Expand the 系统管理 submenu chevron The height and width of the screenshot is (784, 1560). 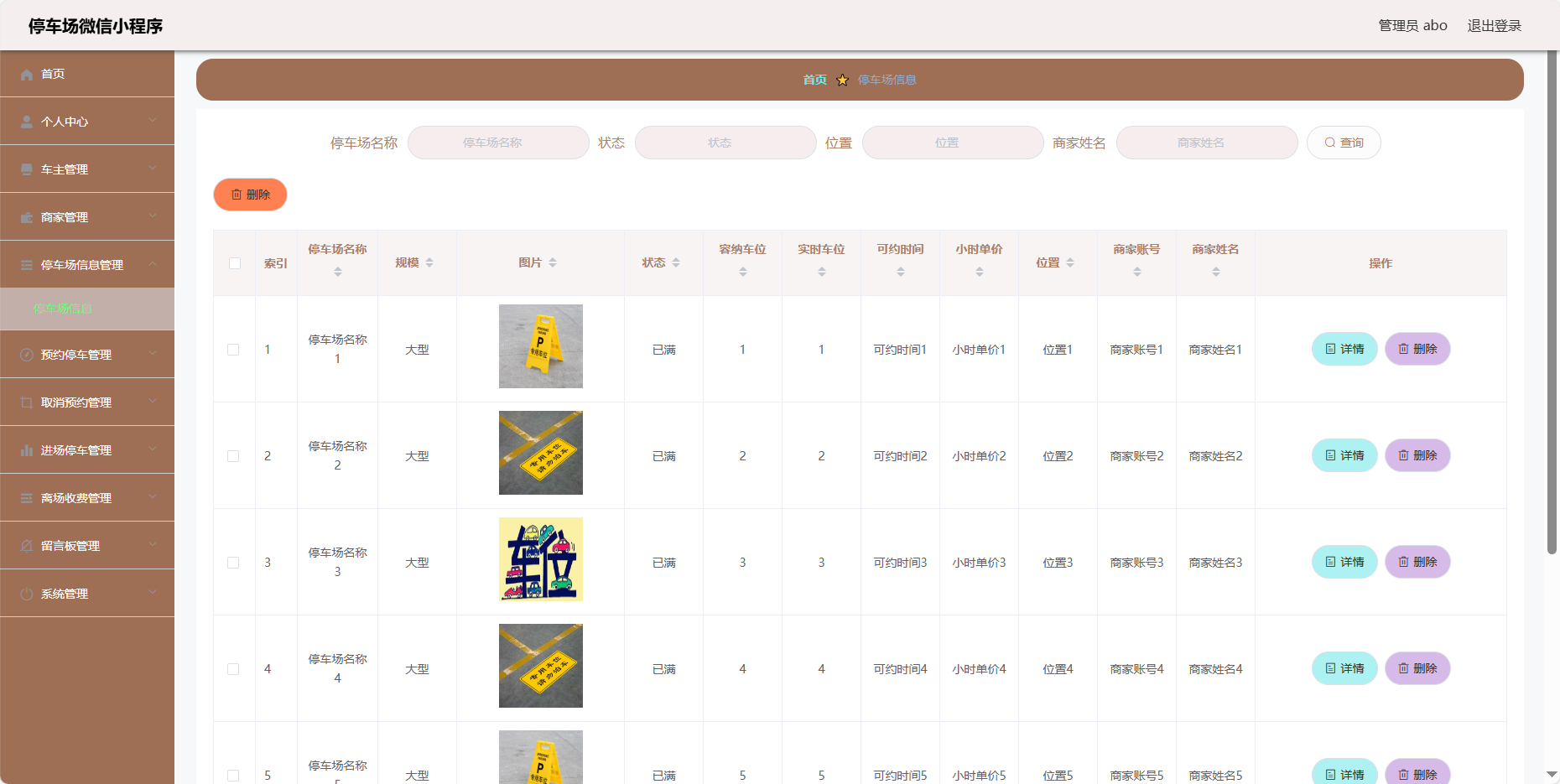[153, 593]
